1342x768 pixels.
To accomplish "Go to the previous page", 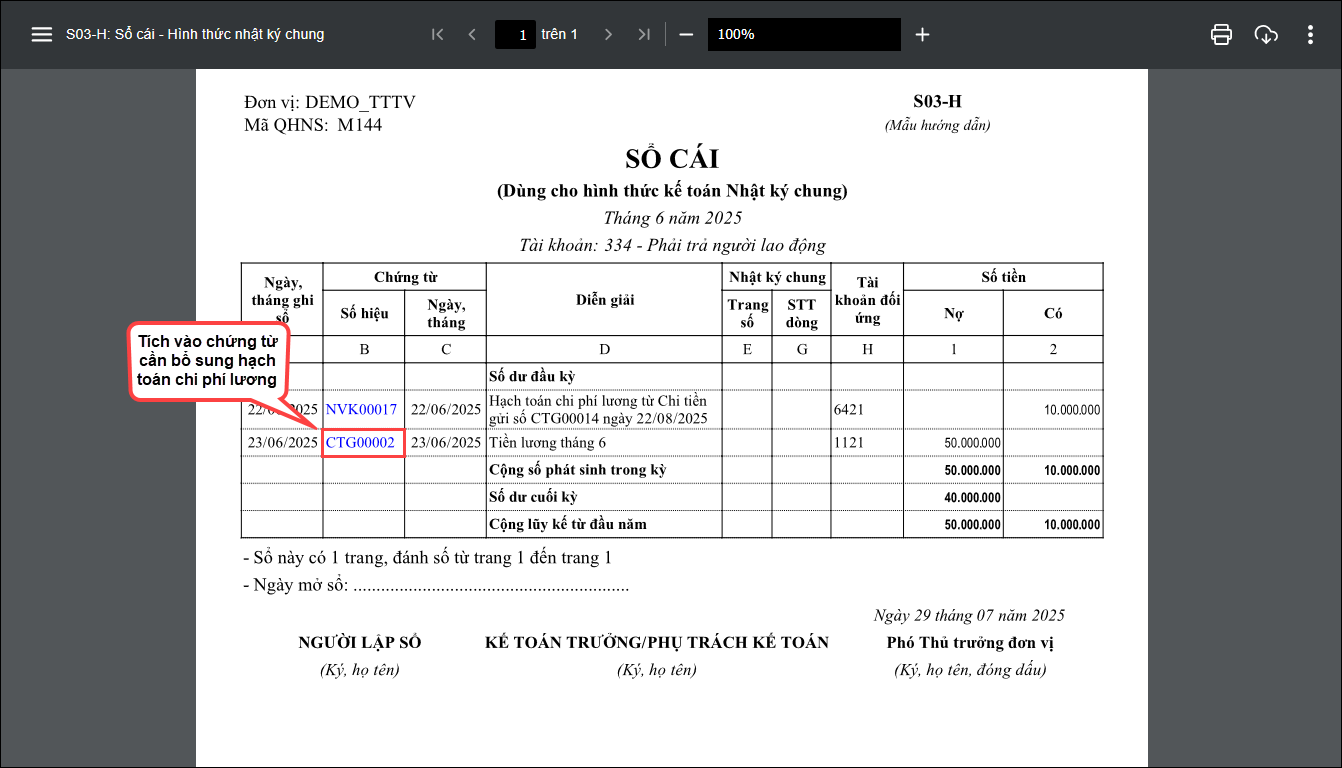I will click(472, 34).
